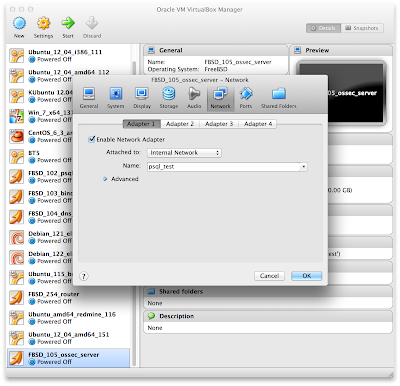Switch to Adapter 2 tab
This screenshot has width=400, height=386.
coord(180,124)
